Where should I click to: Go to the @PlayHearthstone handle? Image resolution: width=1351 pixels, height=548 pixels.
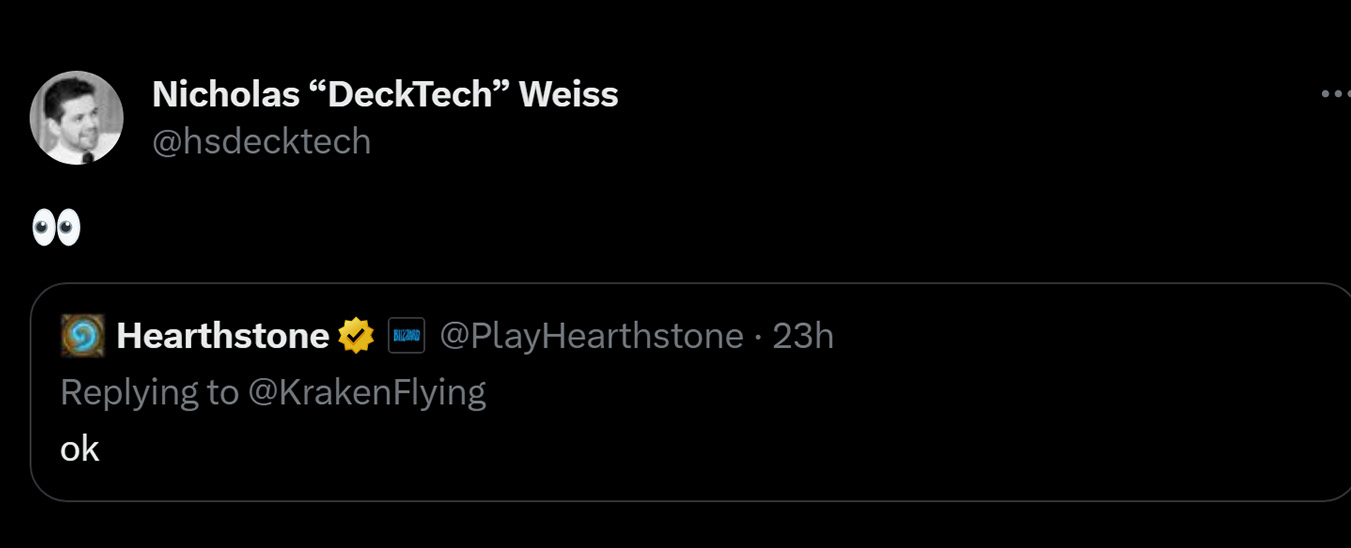tap(591, 336)
